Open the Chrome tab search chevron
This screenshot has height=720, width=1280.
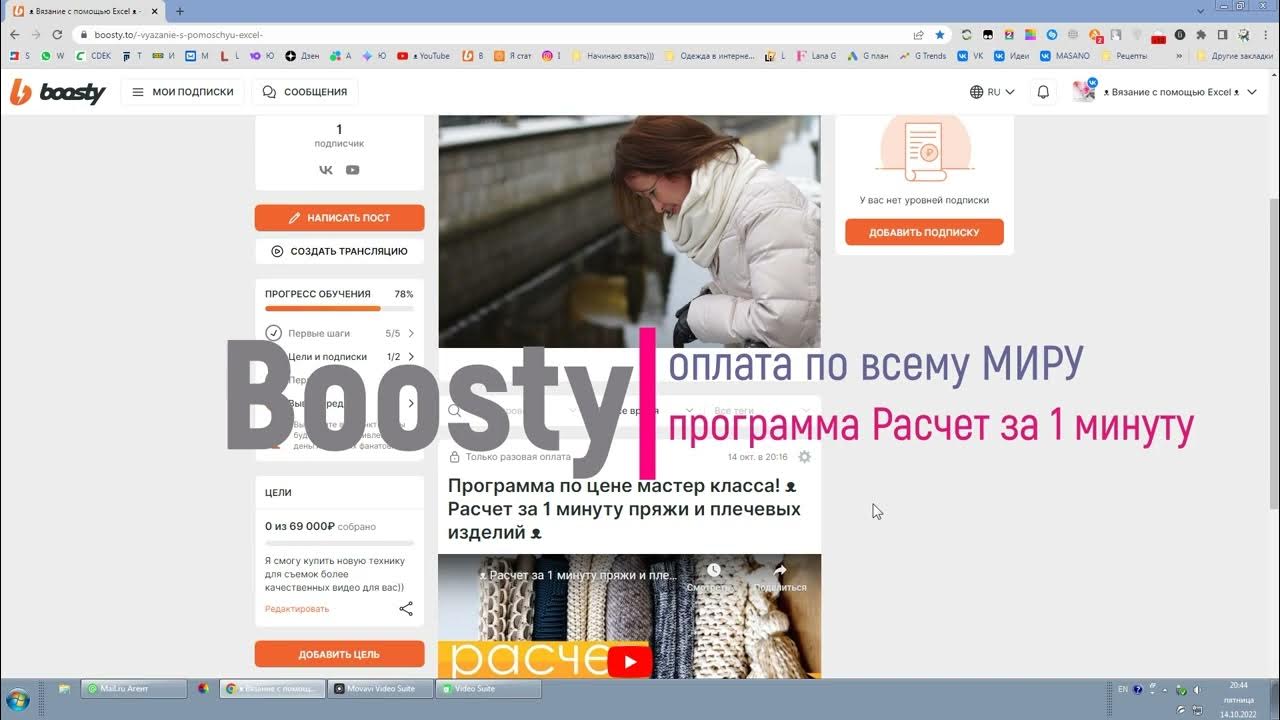coord(1201,10)
